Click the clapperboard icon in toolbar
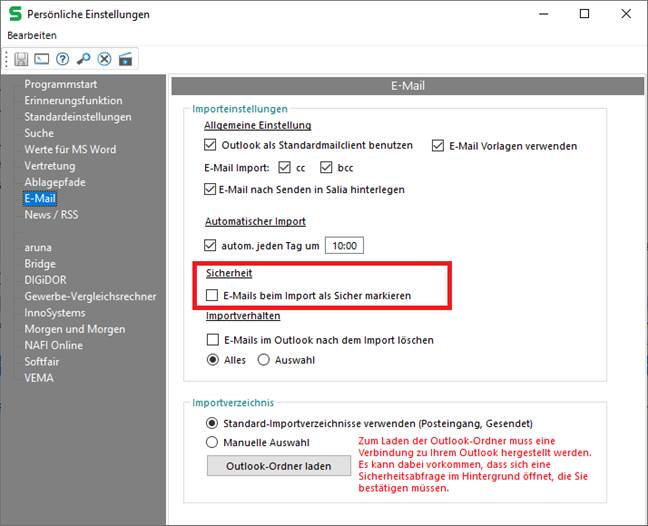The height and width of the screenshot is (526, 648). (125, 59)
